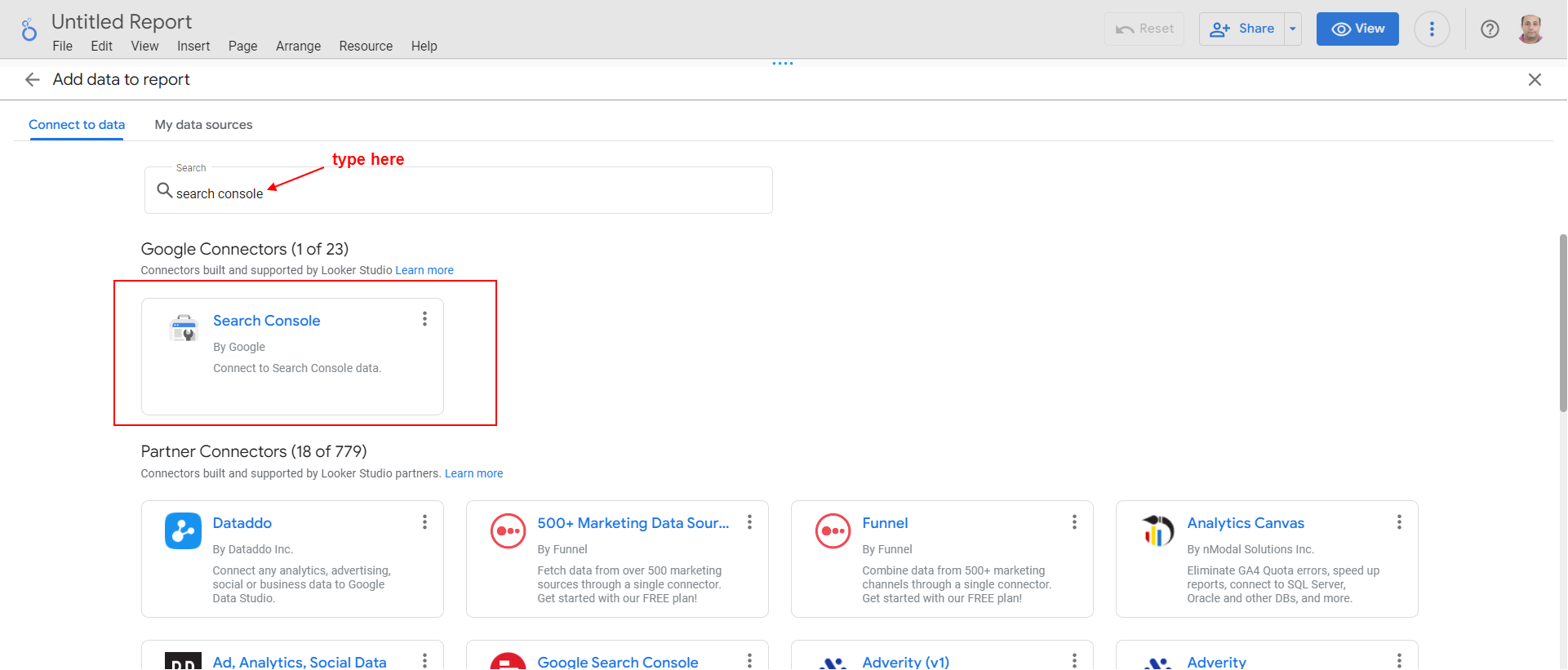Open the three-dot more options button in header

[1432, 29]
